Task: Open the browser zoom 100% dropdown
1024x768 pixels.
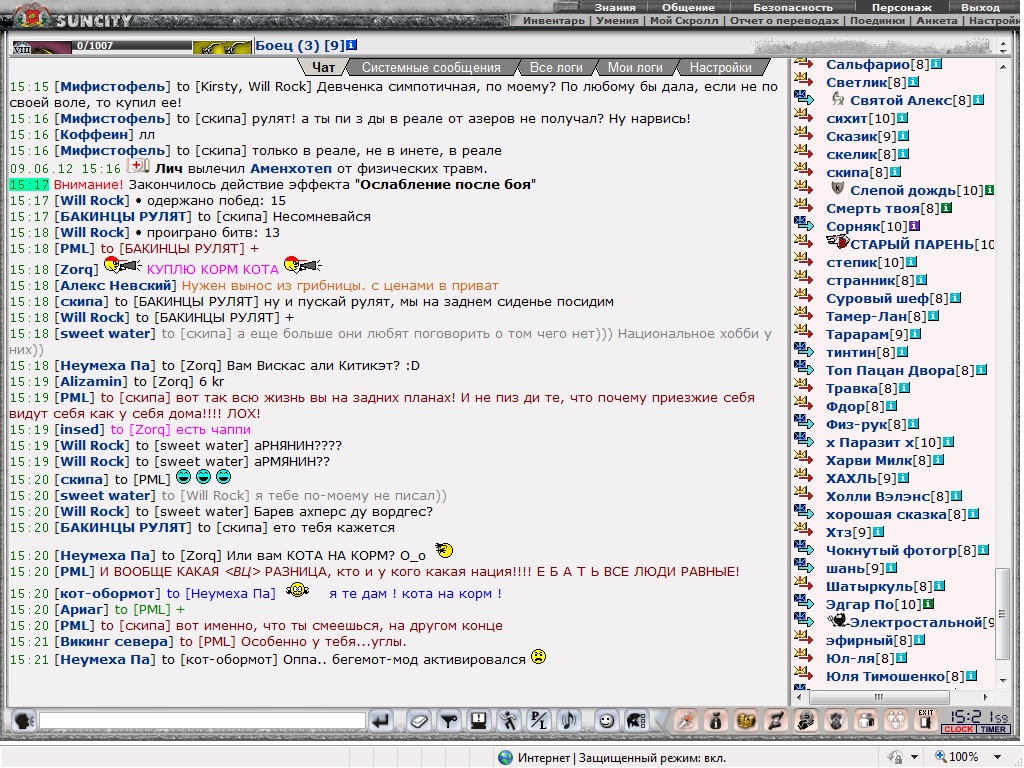Action: click(x=997, y=757)
